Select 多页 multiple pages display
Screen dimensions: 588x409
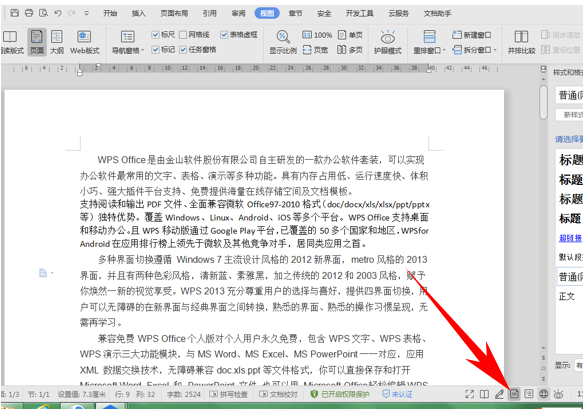(x=350, y=49)
